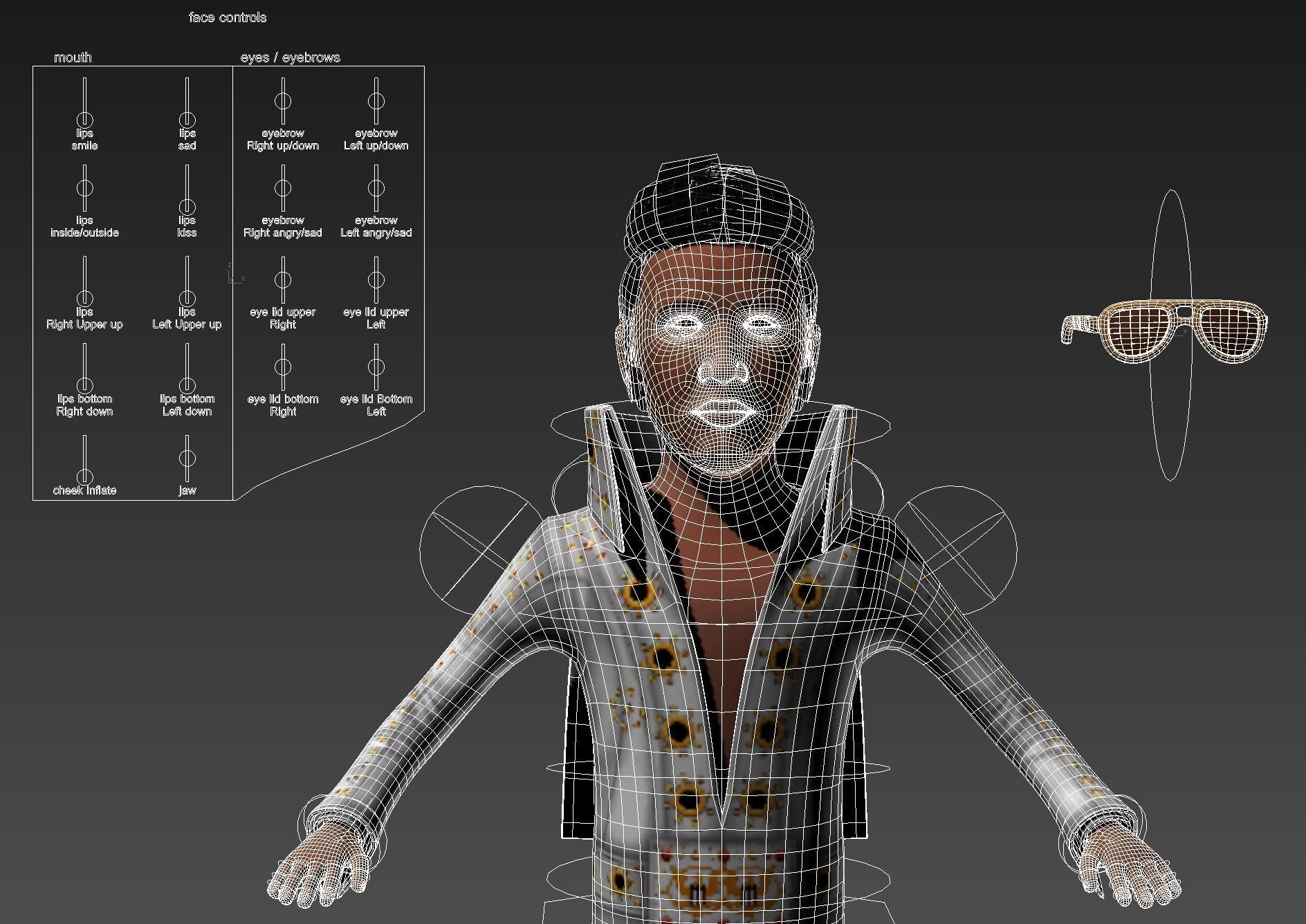
Task: Select eye lid bottom Right slider
Action: tap(282, 369)
